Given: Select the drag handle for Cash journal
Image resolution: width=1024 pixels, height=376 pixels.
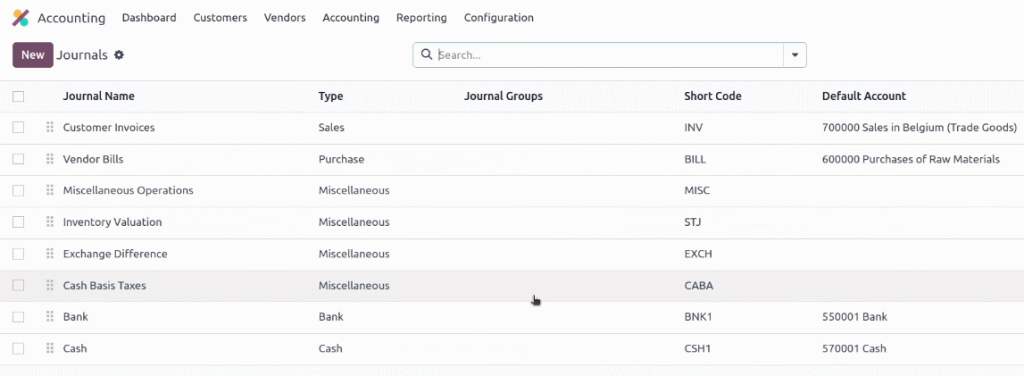Looking at the screenshot, I should tap(50, 348).
